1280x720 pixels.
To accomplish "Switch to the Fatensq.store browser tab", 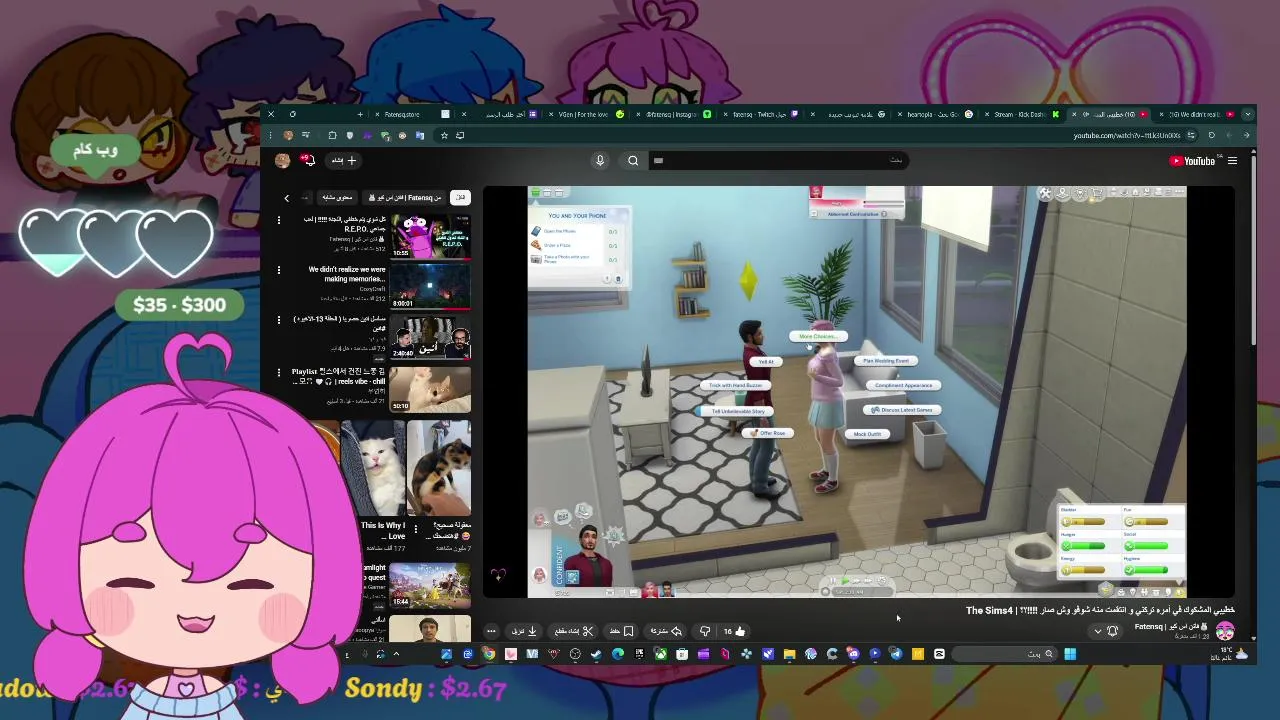I will click(409, 114).
